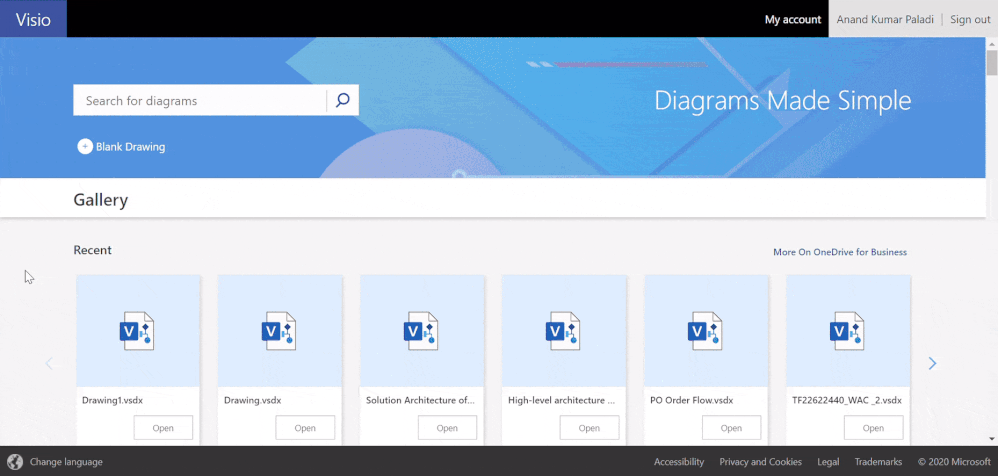Screen dimensions: 998x476
Task: Open the Privacy and Cookies page
Action: (x=761, y=462)
